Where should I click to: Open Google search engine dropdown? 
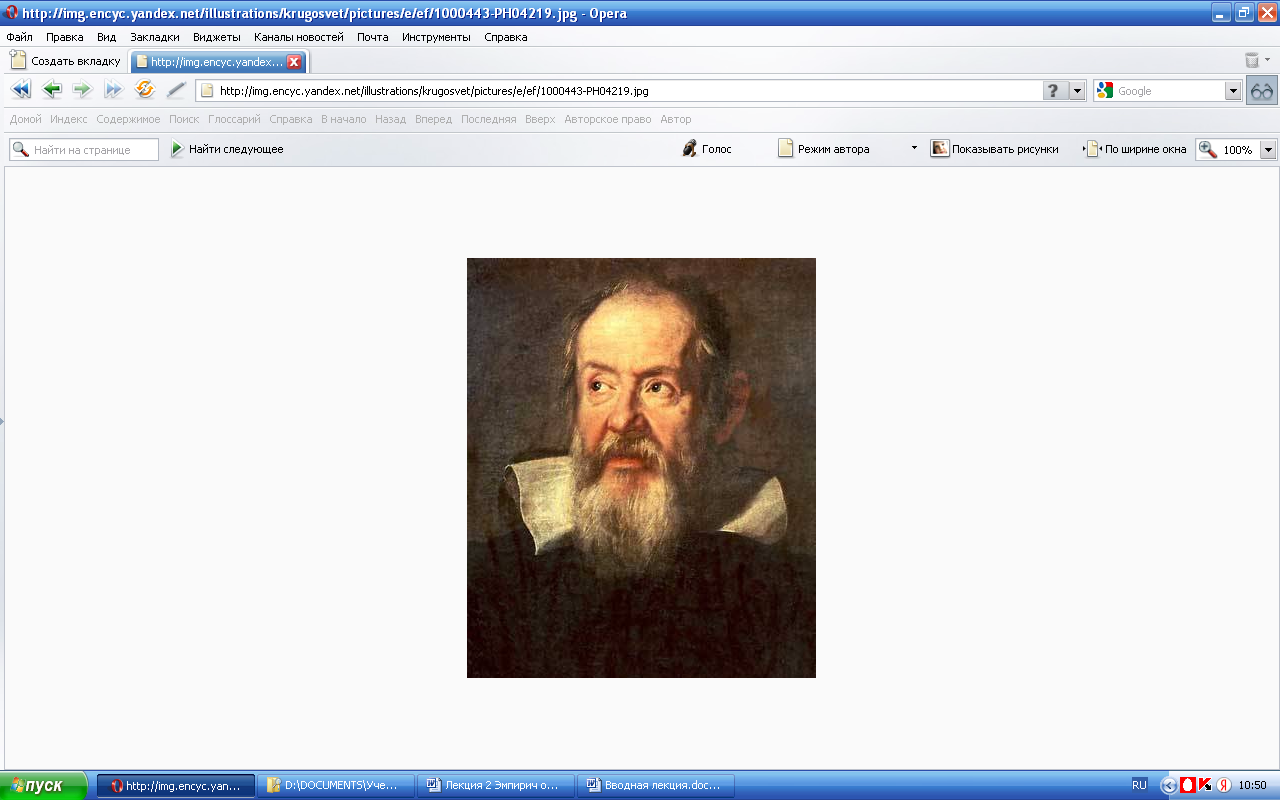click(x=1233, y=91)
